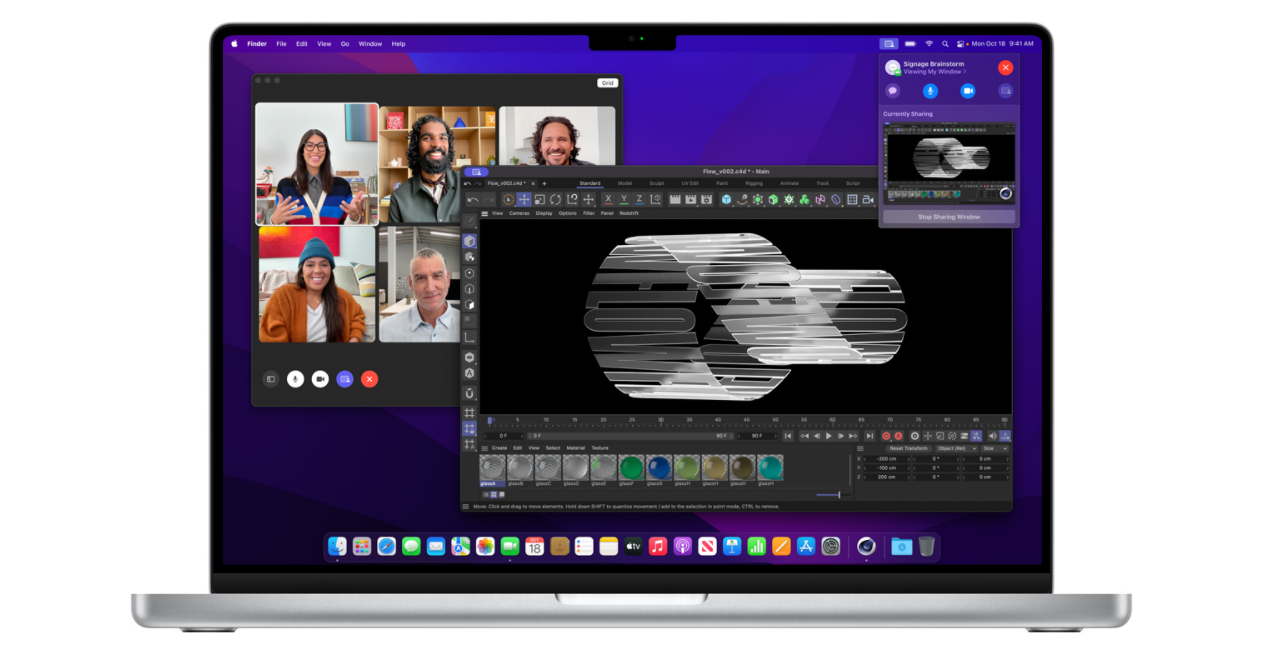Click the Undo arrow in Cinema 4D toolbar

pos(473,199)
